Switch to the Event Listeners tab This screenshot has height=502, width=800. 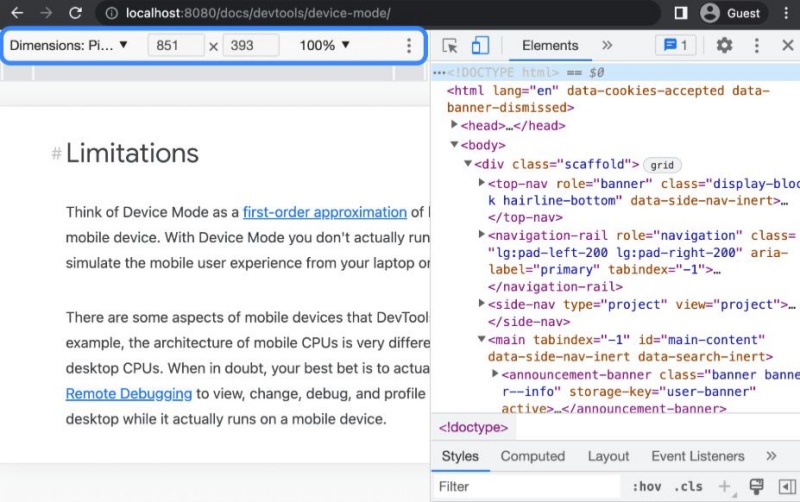pos(697,456)
